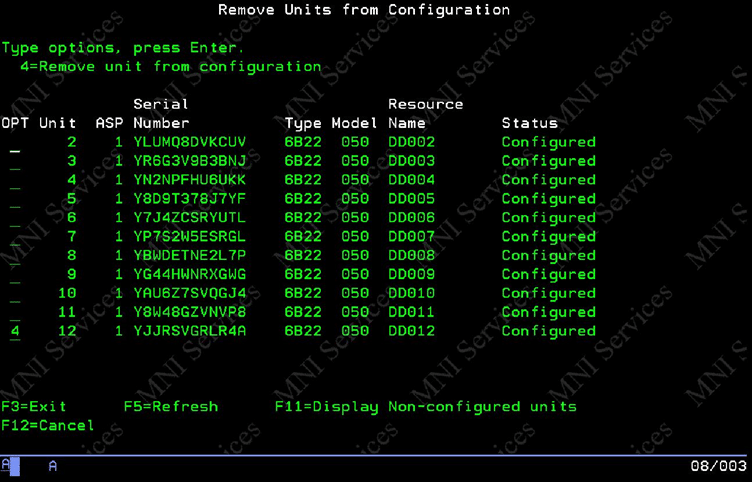Click the Configured status for DD007
752x482 pixels.
pyautogui.click(x=548, y=237)
